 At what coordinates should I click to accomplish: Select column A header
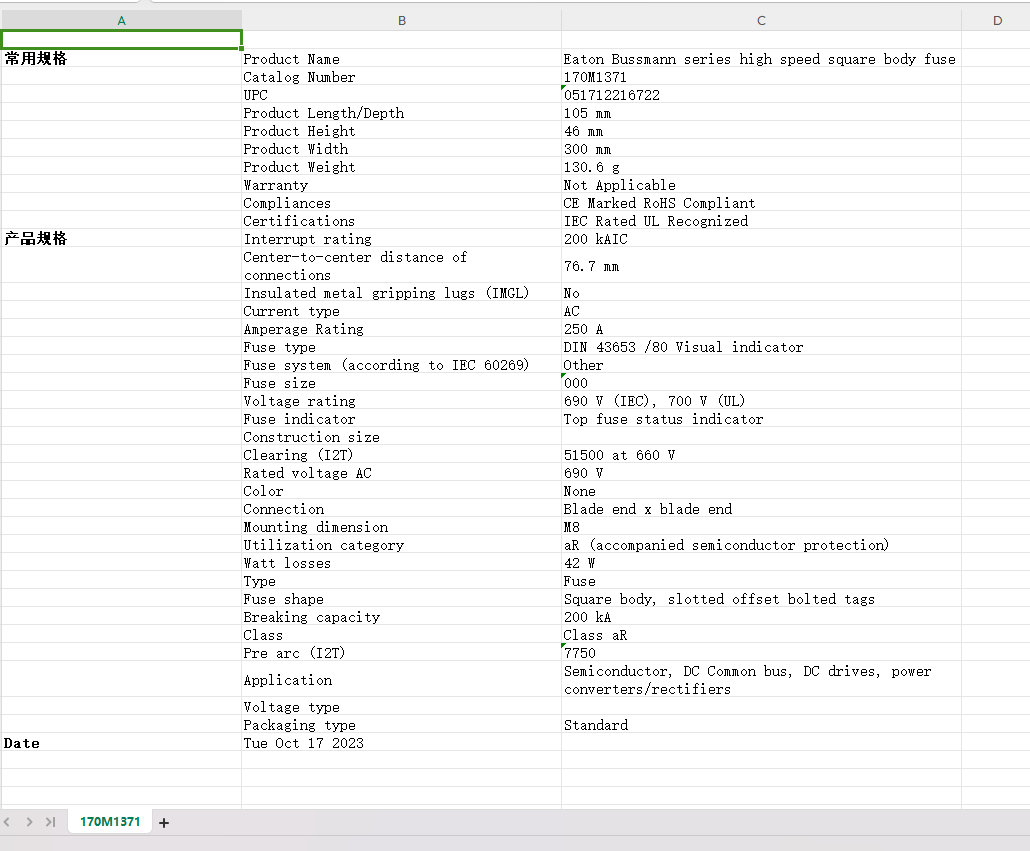coord(122,20)
